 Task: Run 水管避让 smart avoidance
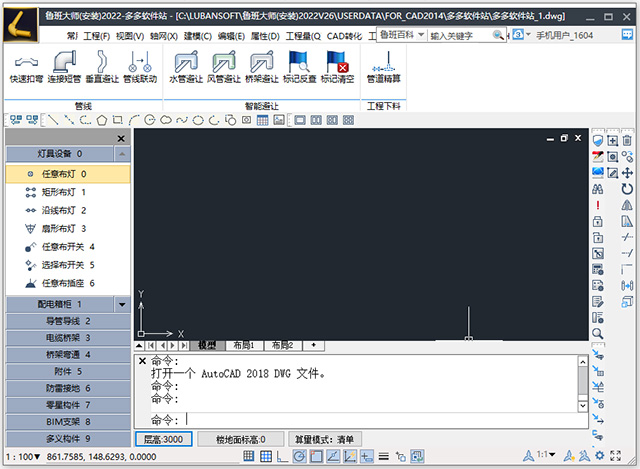coord(186,67)
